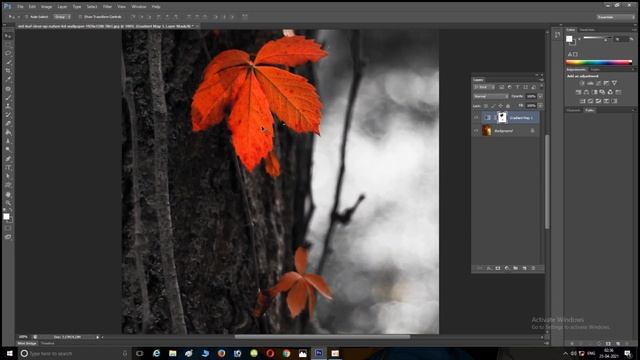Open the Mini Bridge tab
The height and width of the screenshot is (360, 640).
27,344
